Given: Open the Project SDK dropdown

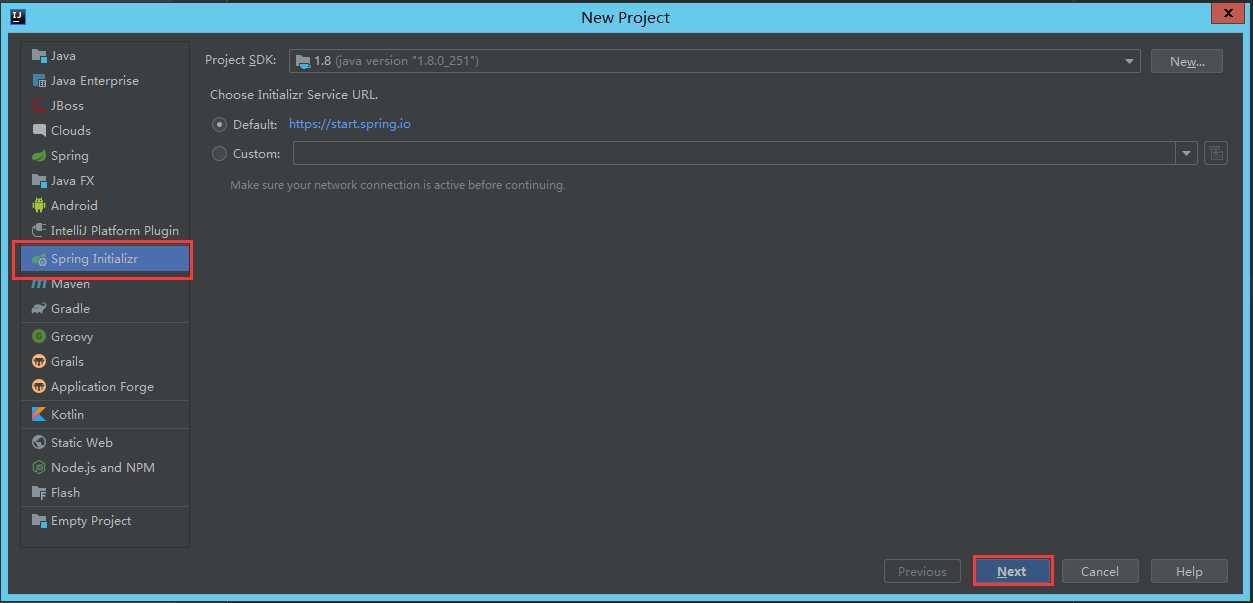Looking at the screenshot, I should [714, 61].
